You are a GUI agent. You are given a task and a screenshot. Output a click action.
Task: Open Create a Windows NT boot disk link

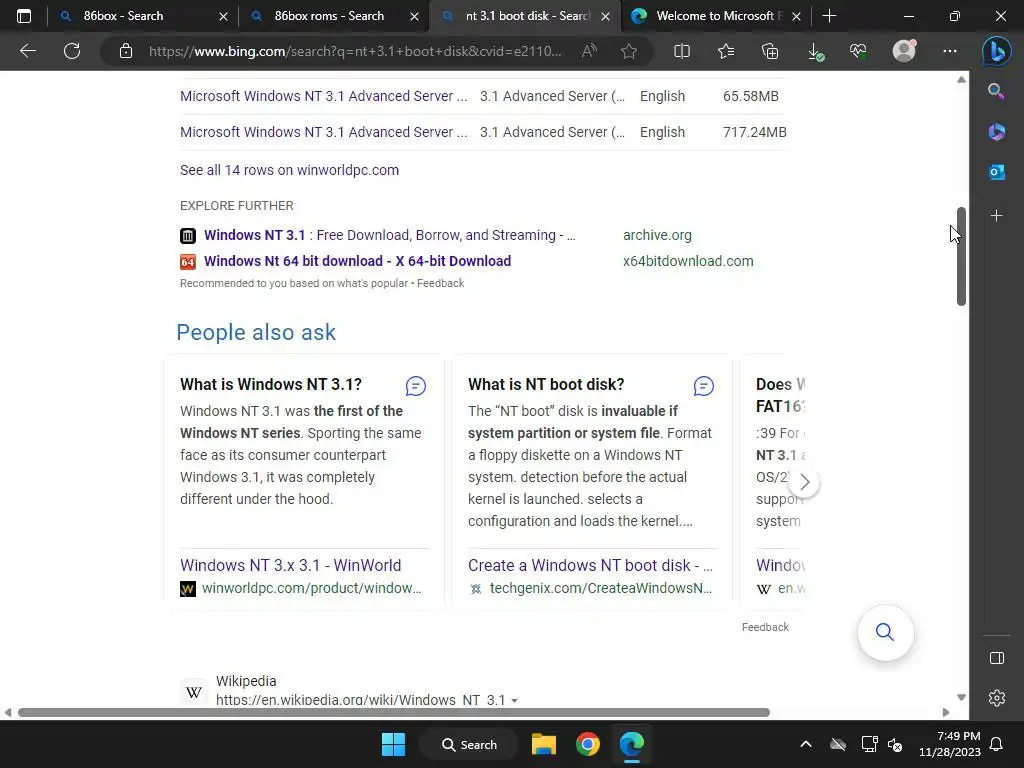[x=590, y=565]
